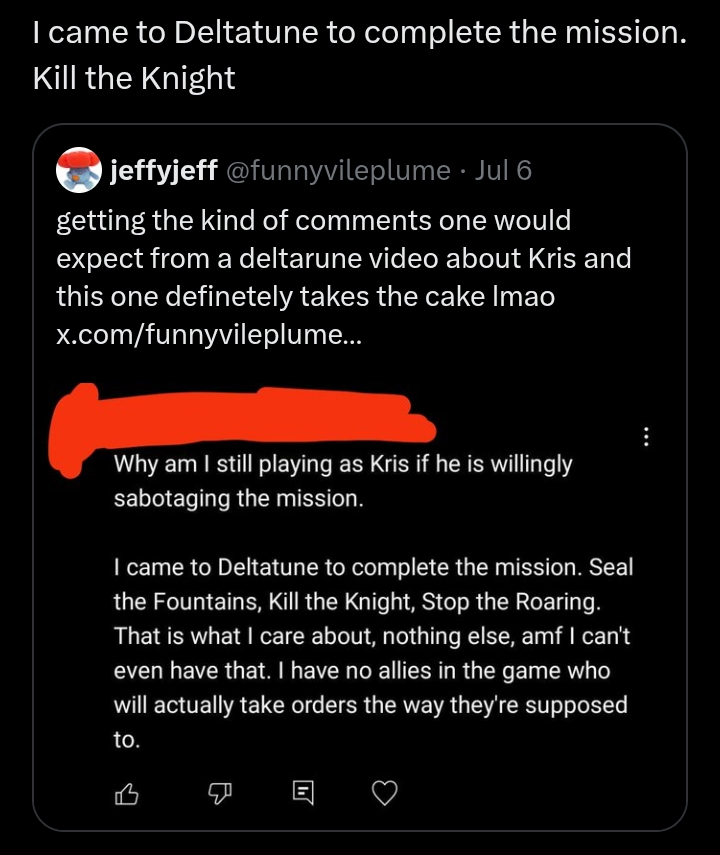
Task: Click the @funnyvileplume handle
Action: click(x=339, y=171)
